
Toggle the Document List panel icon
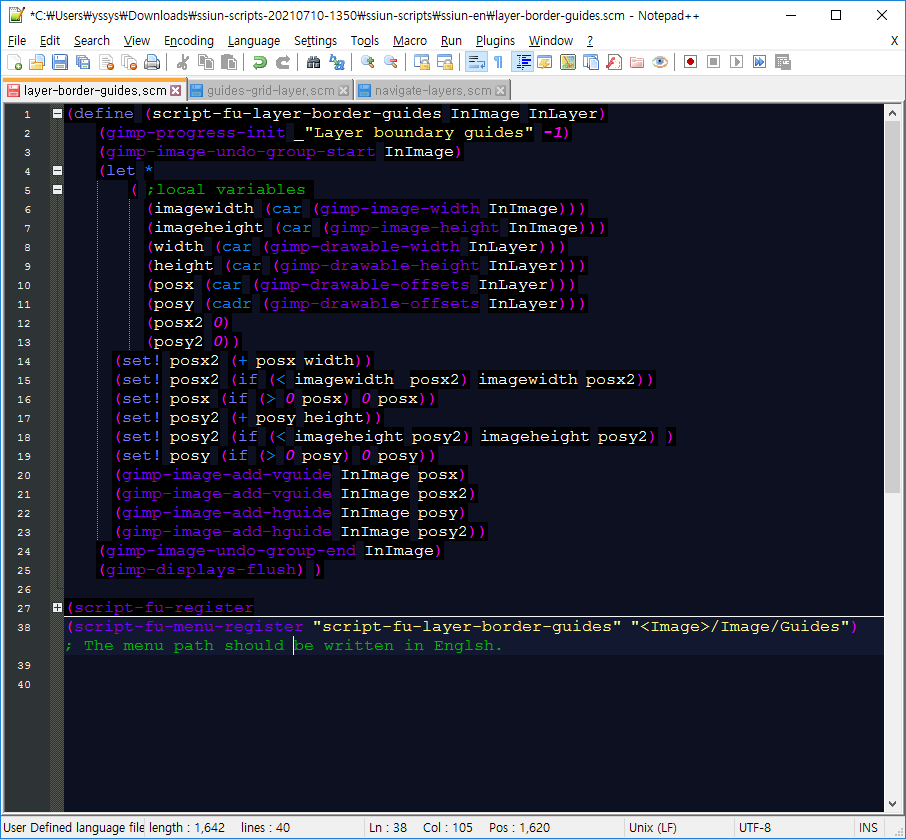point(591,62)
